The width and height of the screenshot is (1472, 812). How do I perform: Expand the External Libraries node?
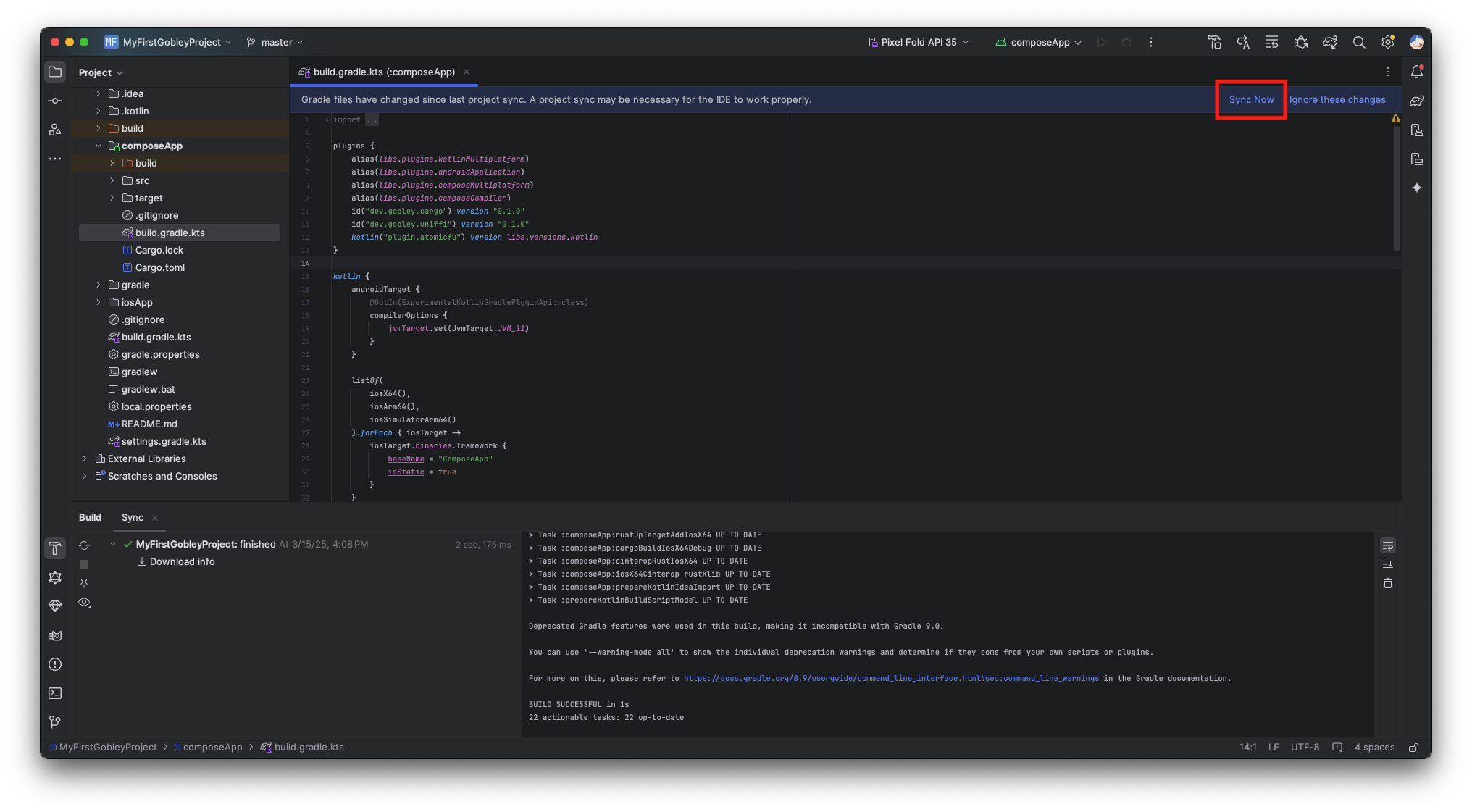tap(85, 459)
